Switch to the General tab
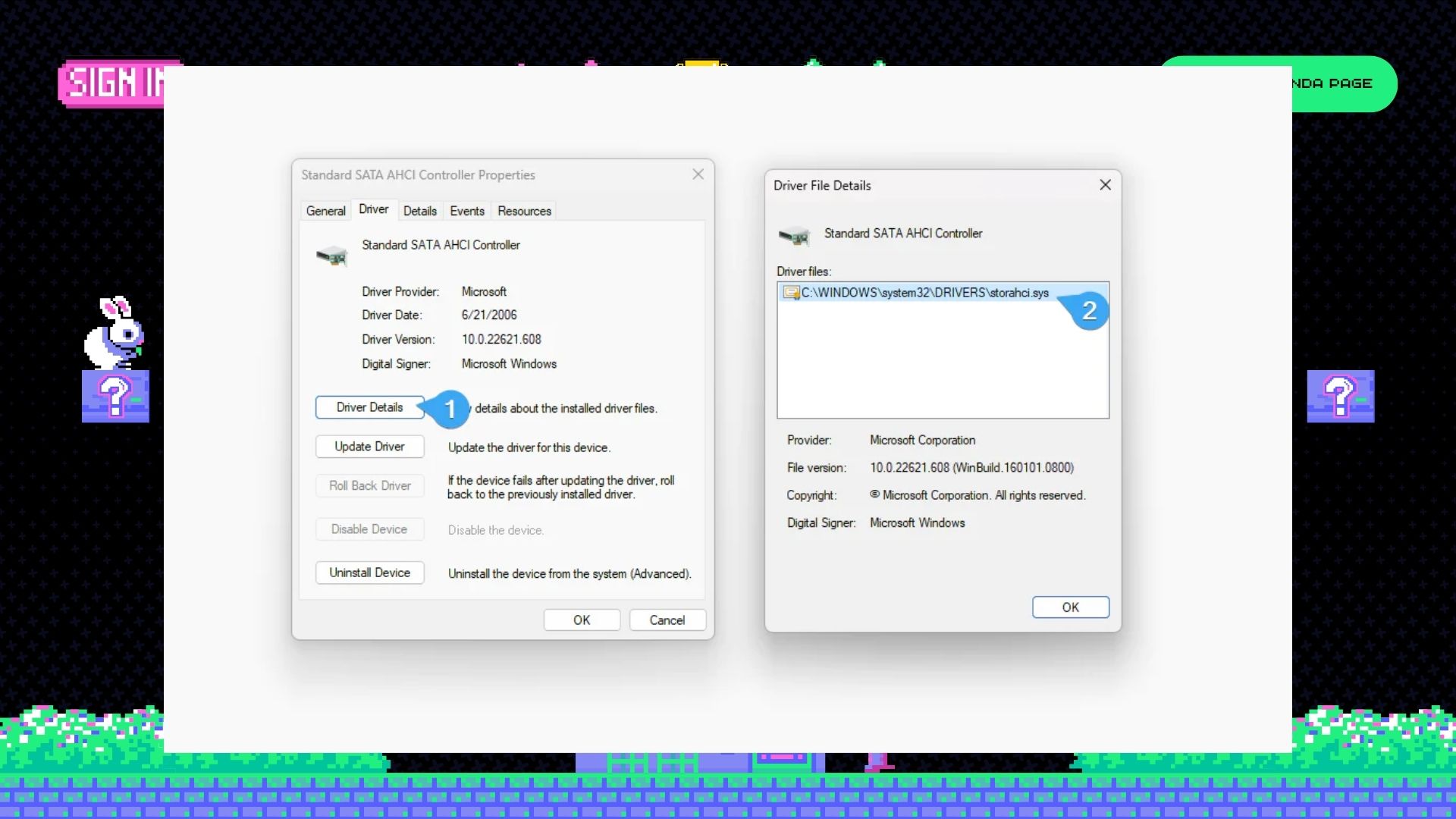 point(325,211)
